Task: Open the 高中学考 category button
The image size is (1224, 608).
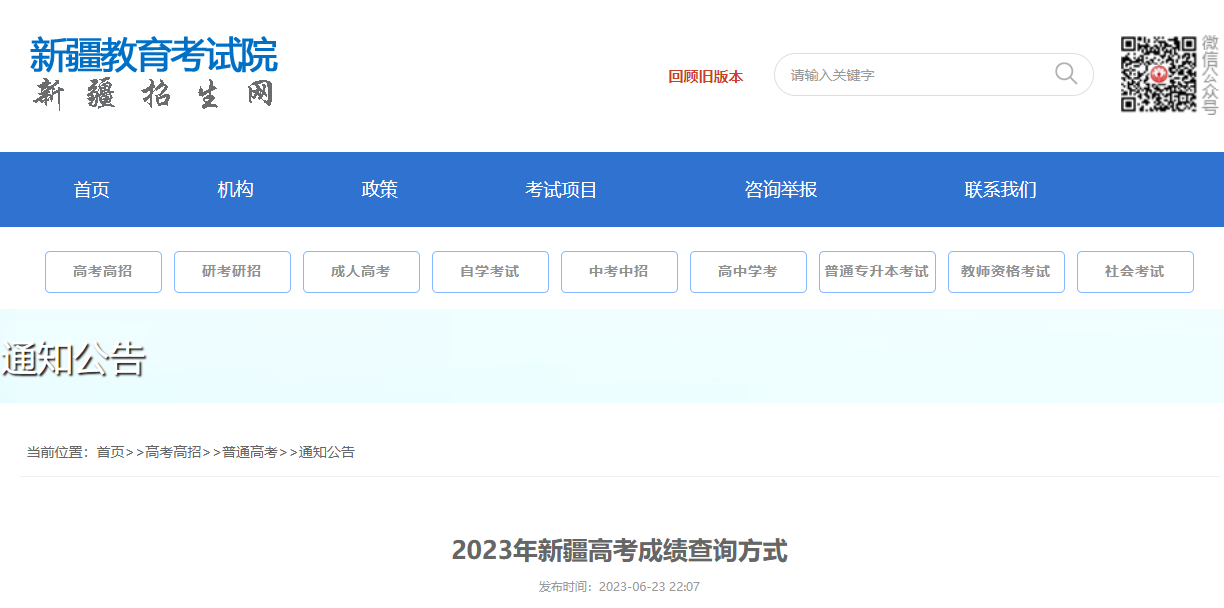Action: pos(748,272)
